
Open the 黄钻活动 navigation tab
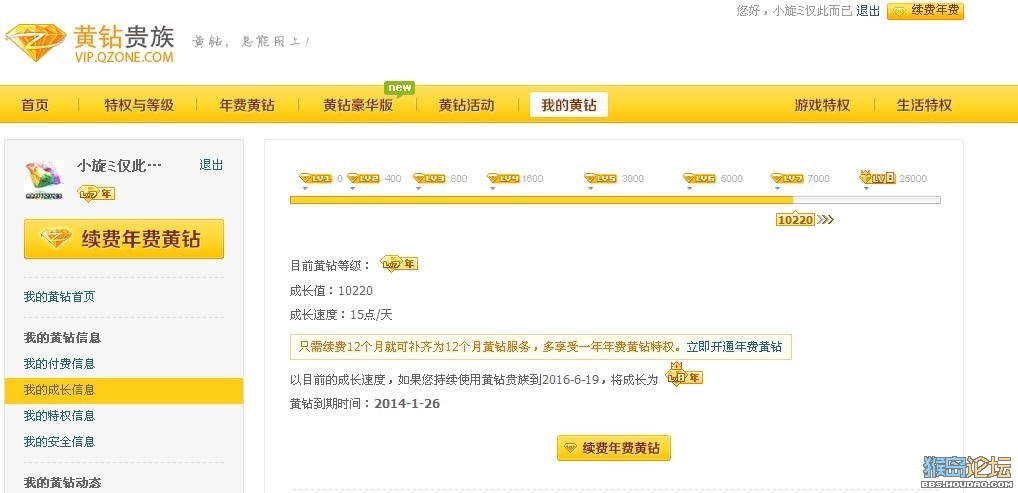pos(466,105)
